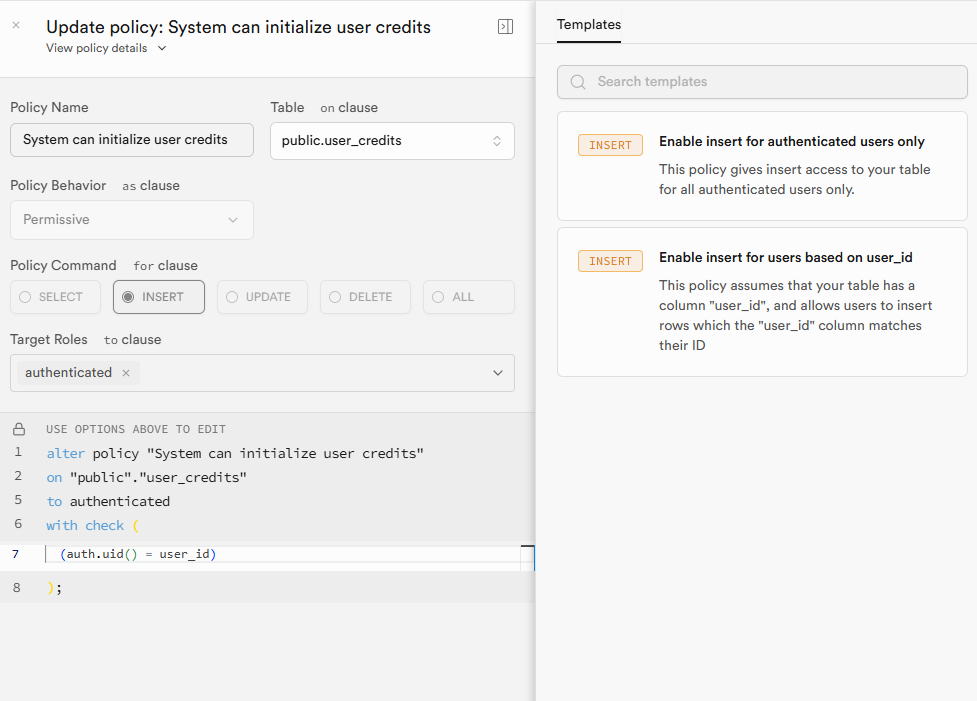Open the Permissive policy behavior dropdown
The width and height of the screenshot is (977, 701).
click(x=131, y=220)
